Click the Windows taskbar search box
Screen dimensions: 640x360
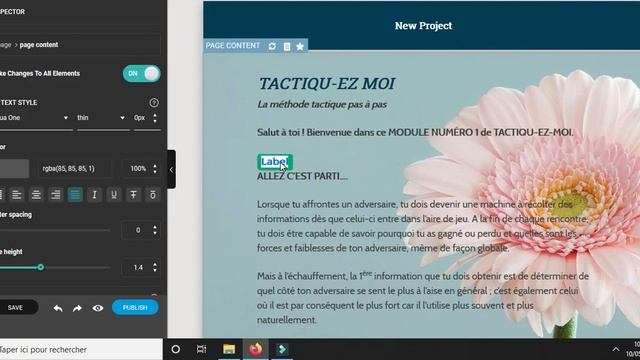click(81, 349)
